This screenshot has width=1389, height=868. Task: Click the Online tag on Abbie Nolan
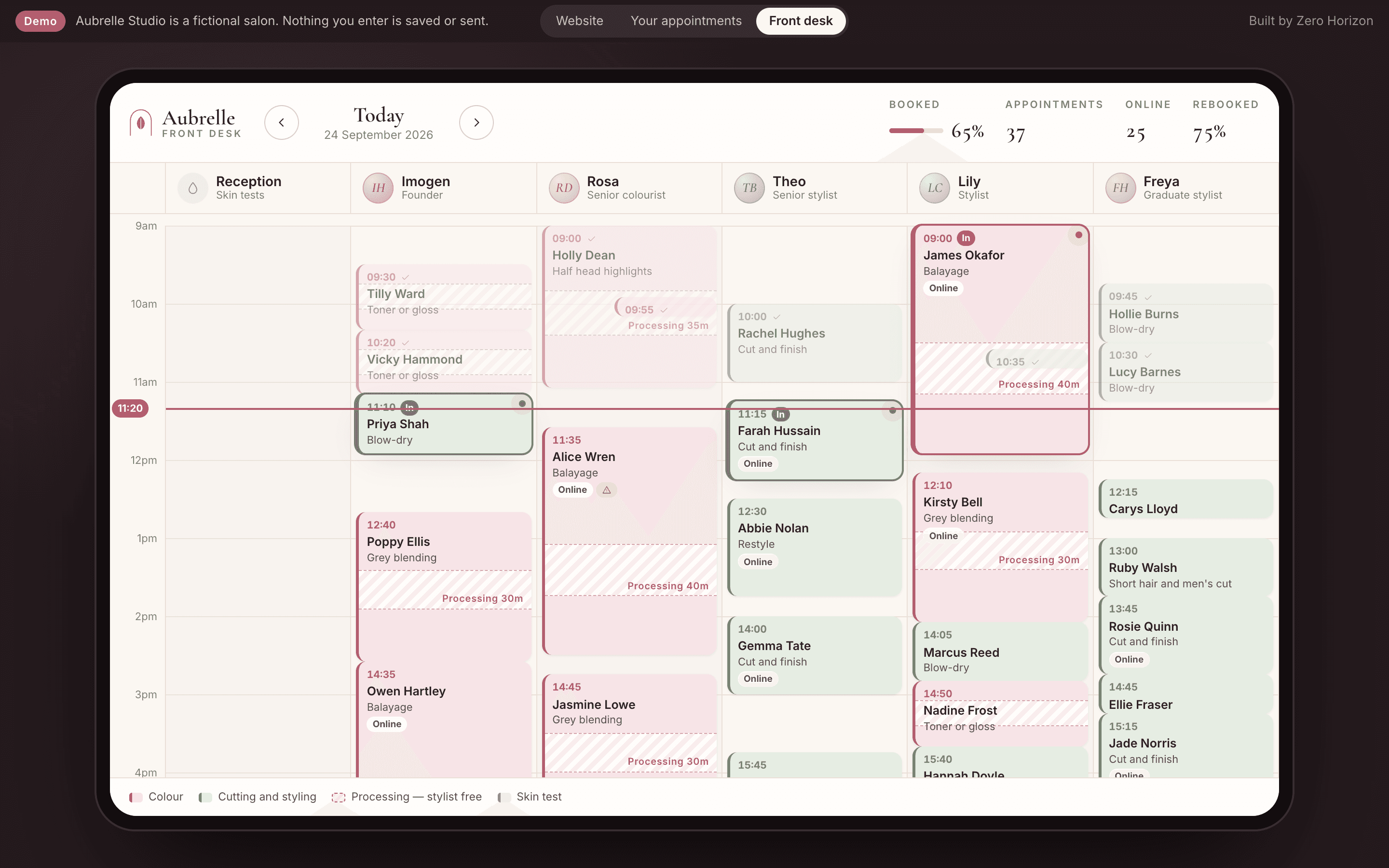click(758, 561)
